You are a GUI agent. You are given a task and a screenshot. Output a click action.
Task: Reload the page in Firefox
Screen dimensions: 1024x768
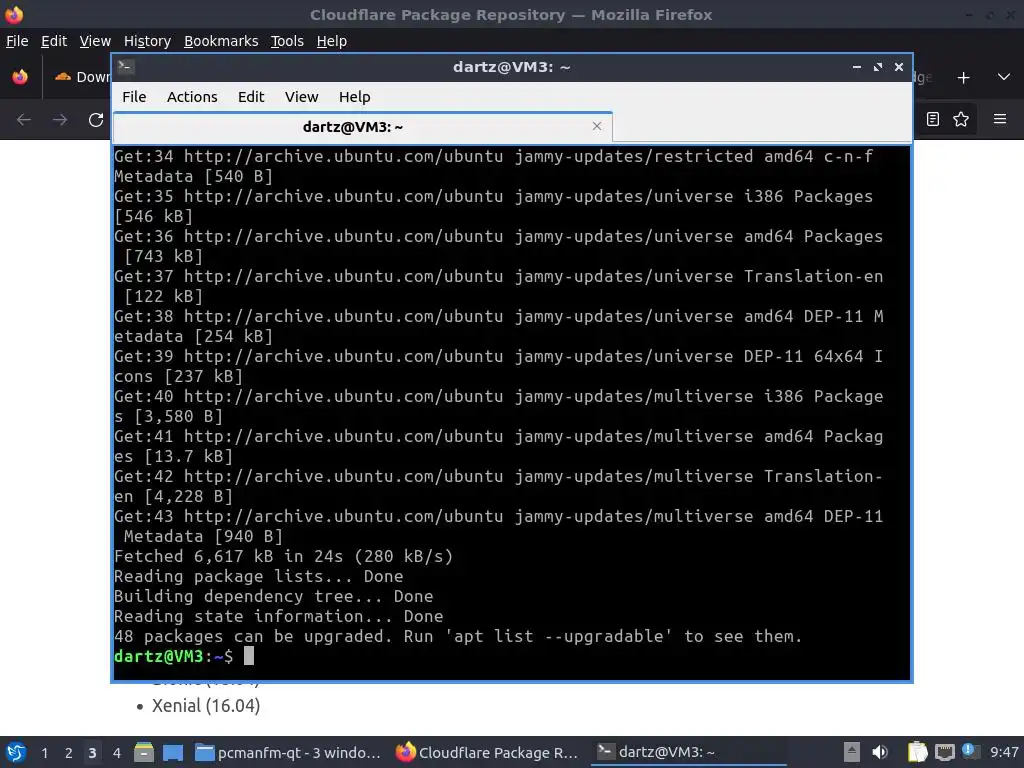[96, 120]
